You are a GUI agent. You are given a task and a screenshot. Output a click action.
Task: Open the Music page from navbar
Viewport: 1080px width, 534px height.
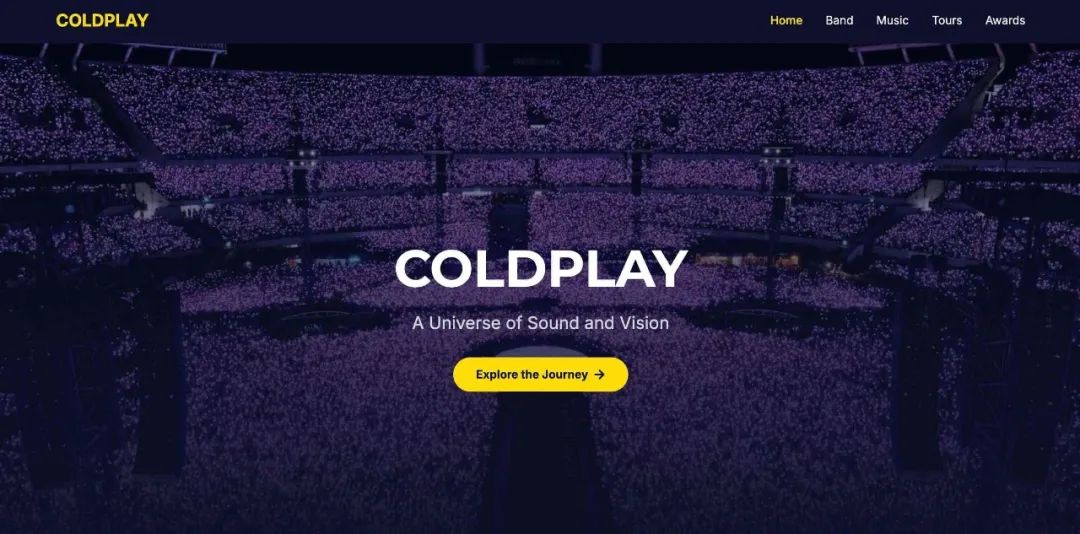tap(892, 21)
